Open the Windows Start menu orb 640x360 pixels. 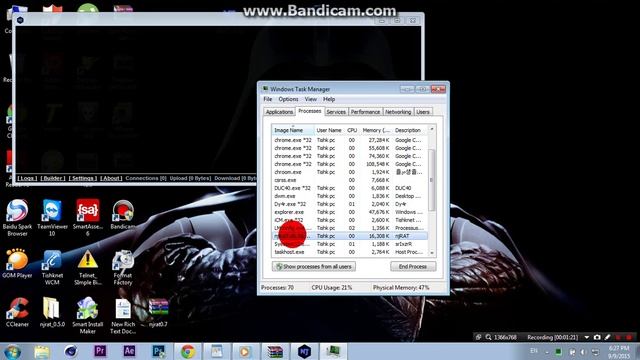tap(13, 352)
